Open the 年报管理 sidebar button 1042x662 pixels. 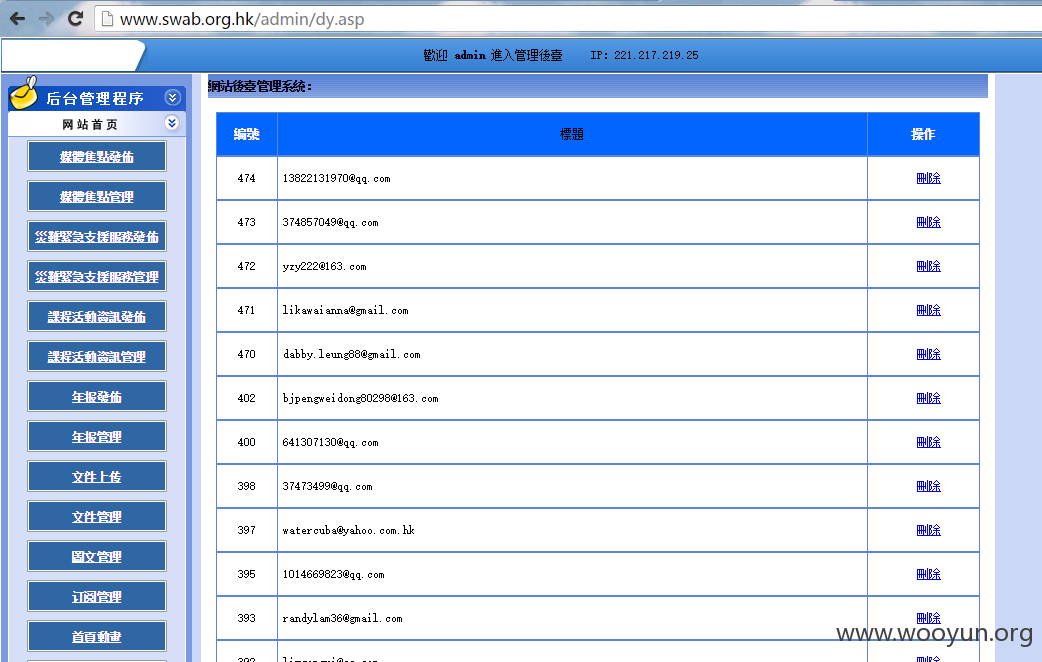tap(97, 437)
